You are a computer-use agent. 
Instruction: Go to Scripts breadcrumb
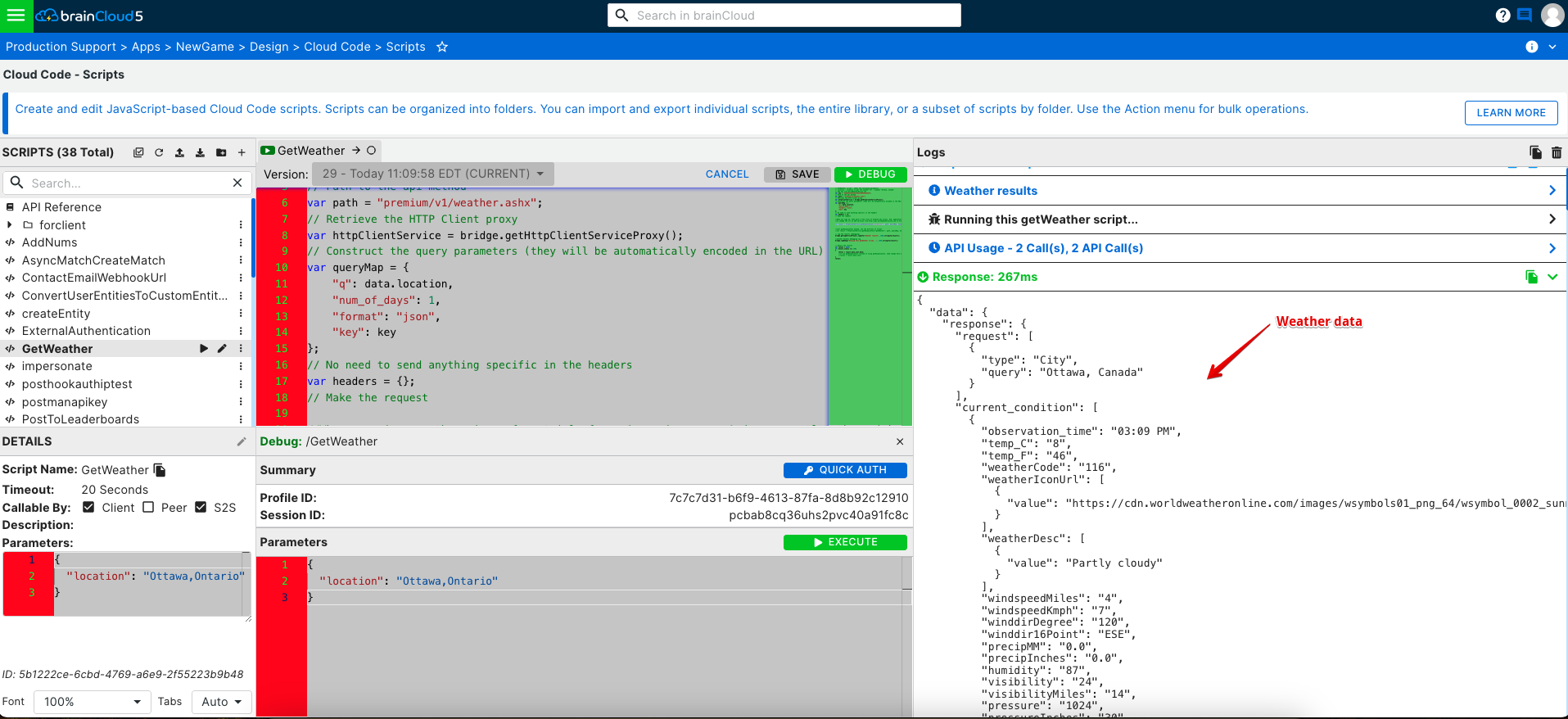(405, 47)
